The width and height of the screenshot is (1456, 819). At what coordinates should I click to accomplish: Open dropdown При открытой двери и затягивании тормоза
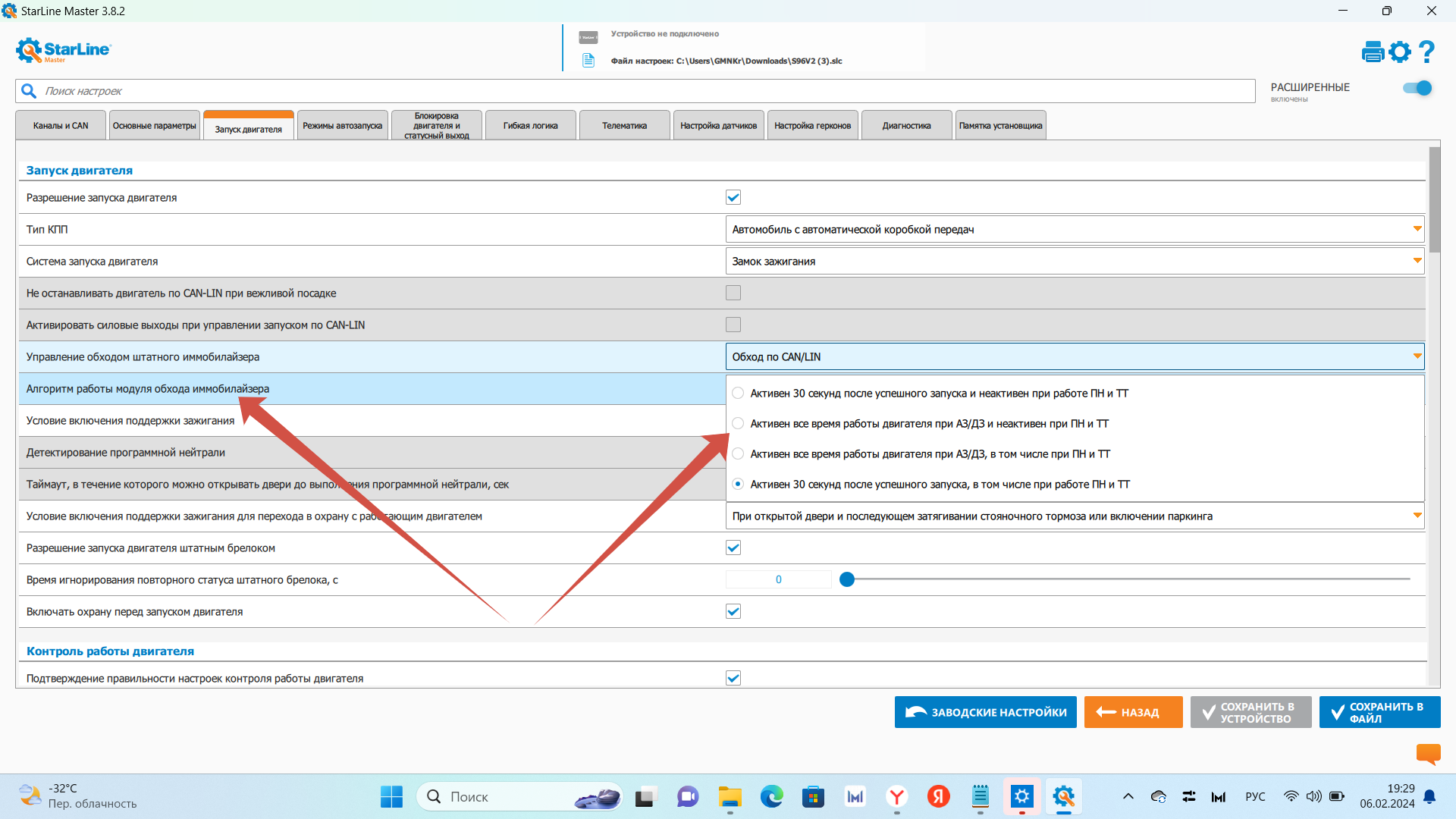pyautogui.click(x=1075, y=516)
